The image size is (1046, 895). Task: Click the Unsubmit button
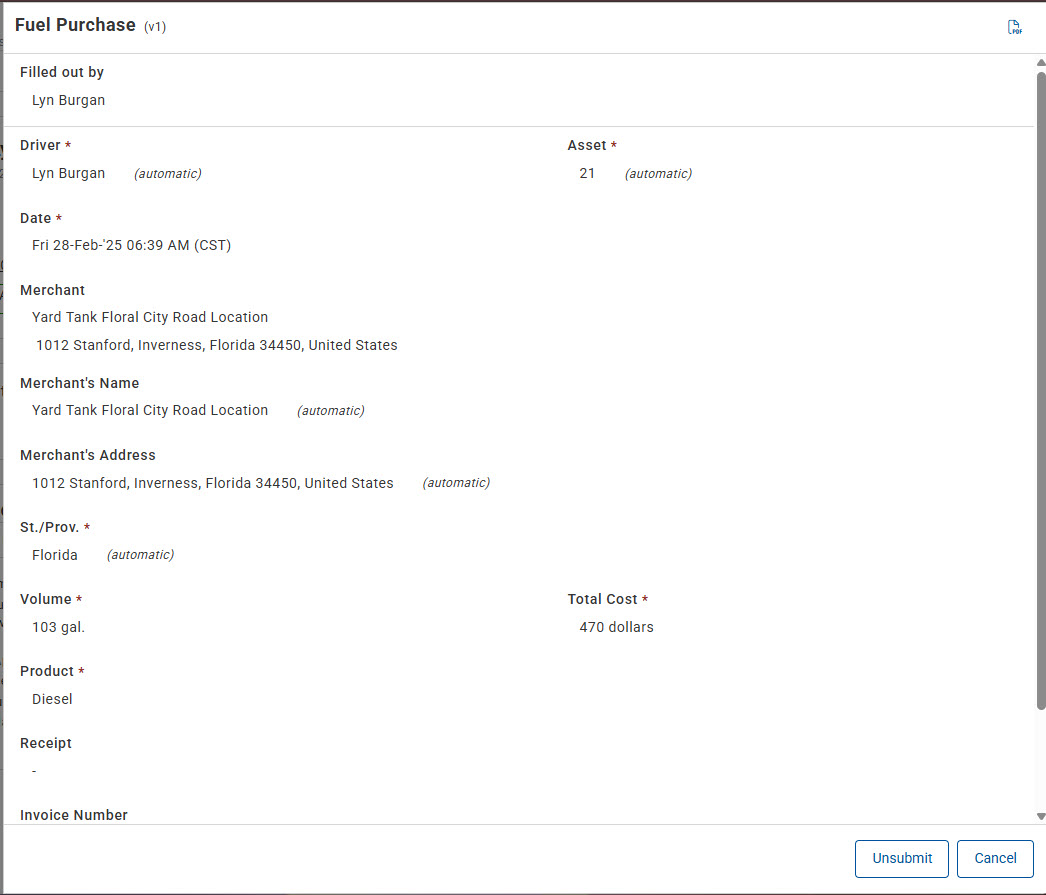[901, 858]
